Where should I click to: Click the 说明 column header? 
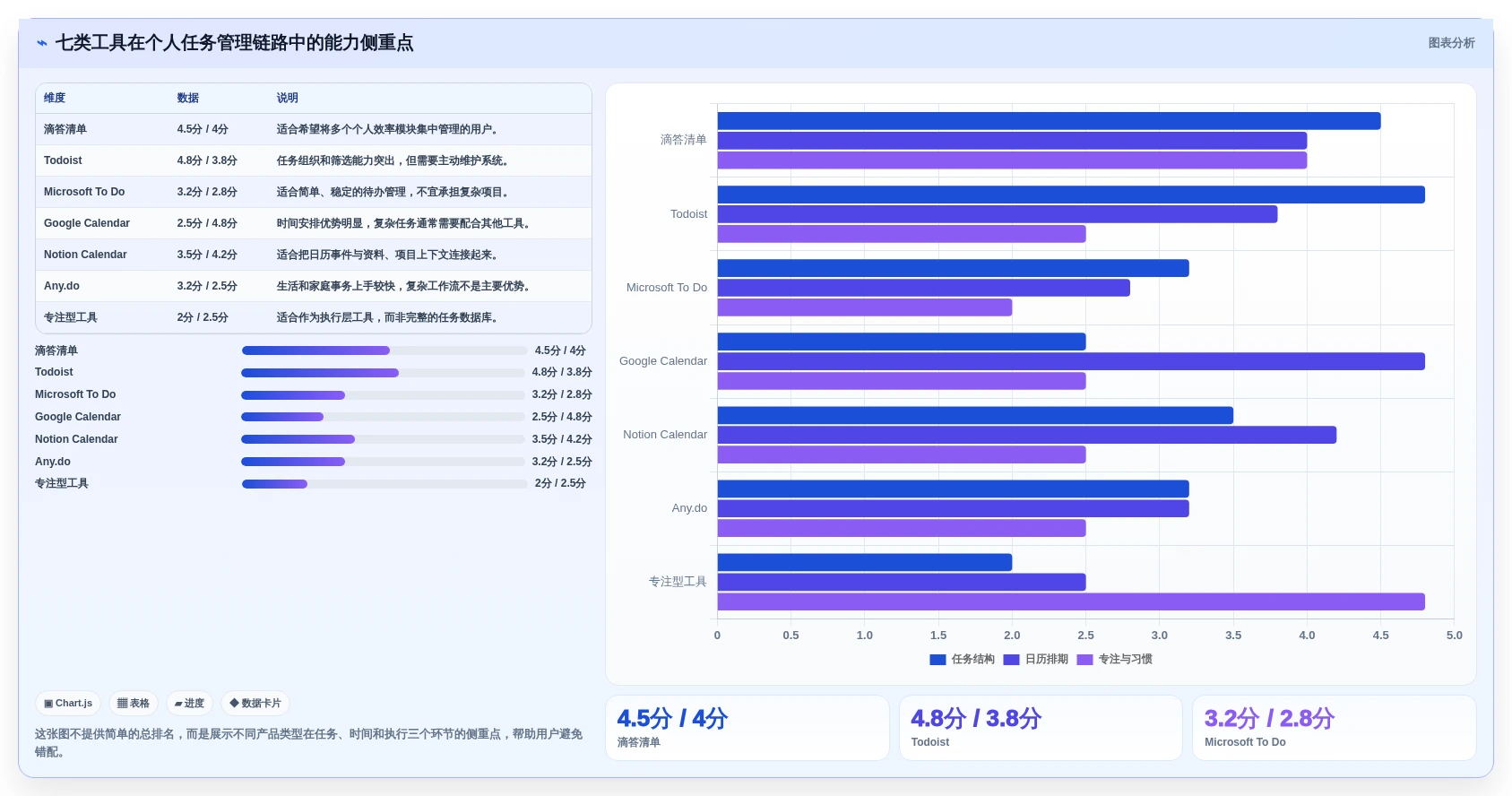pyautogui.click(x=288, y=98)
